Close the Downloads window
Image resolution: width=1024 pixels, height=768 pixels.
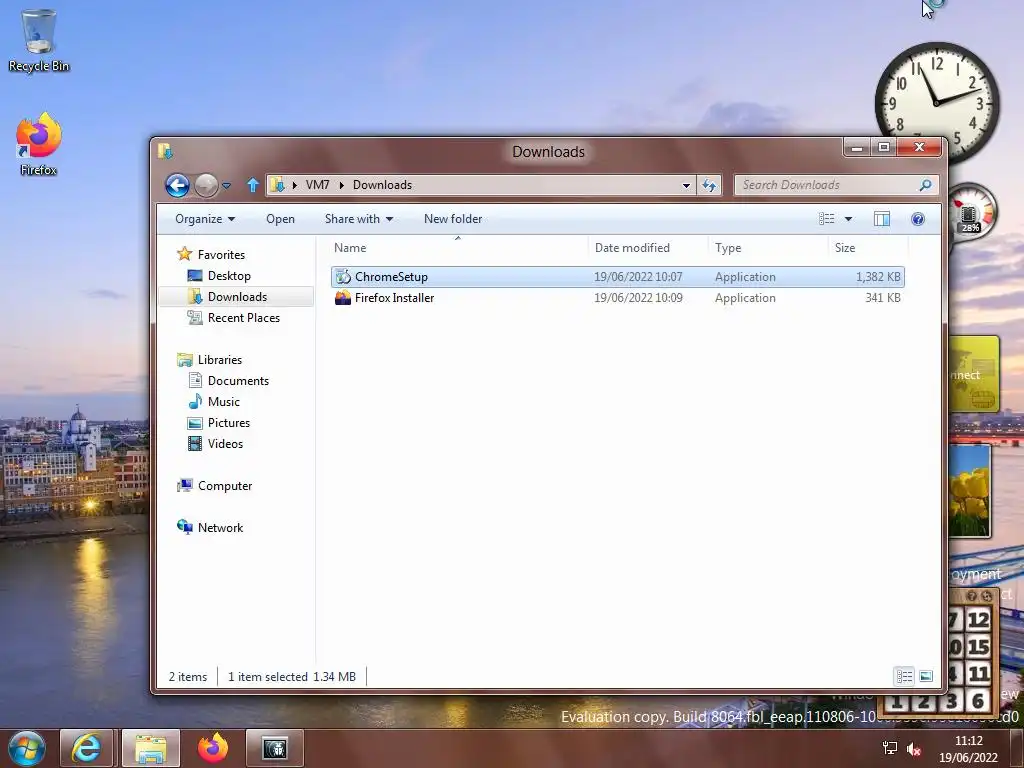(x=919, y=148)
